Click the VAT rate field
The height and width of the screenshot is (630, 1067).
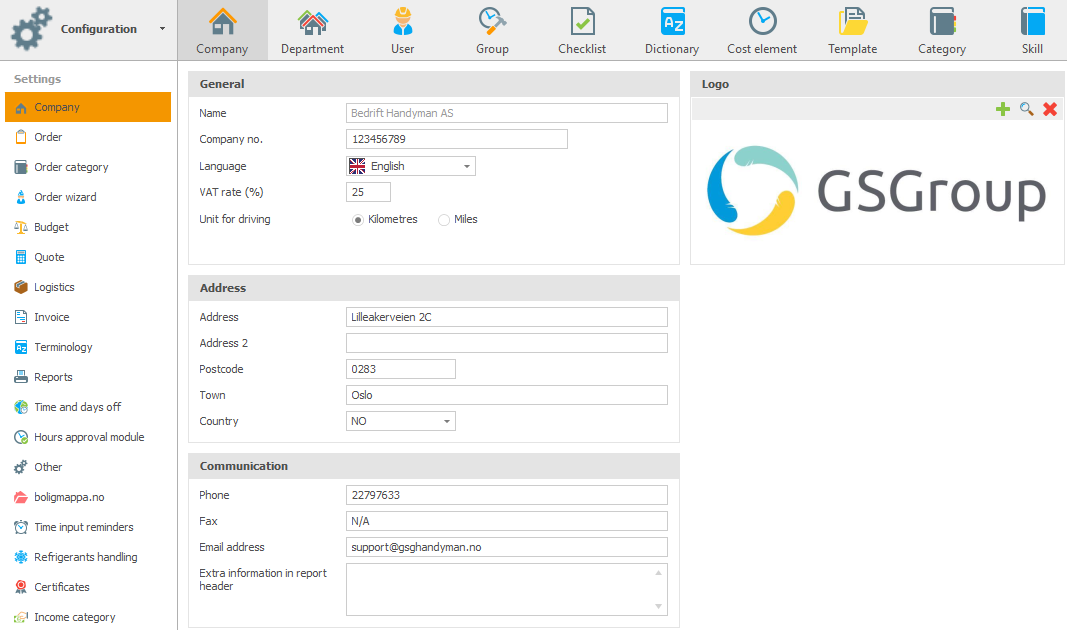click(x=368, y=192)
